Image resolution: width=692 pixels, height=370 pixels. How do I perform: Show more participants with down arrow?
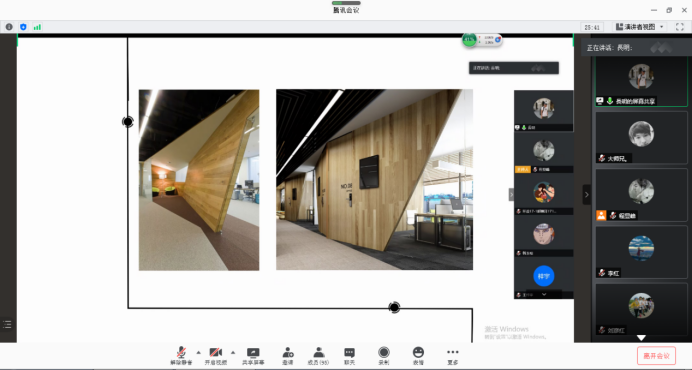(641, 338)
